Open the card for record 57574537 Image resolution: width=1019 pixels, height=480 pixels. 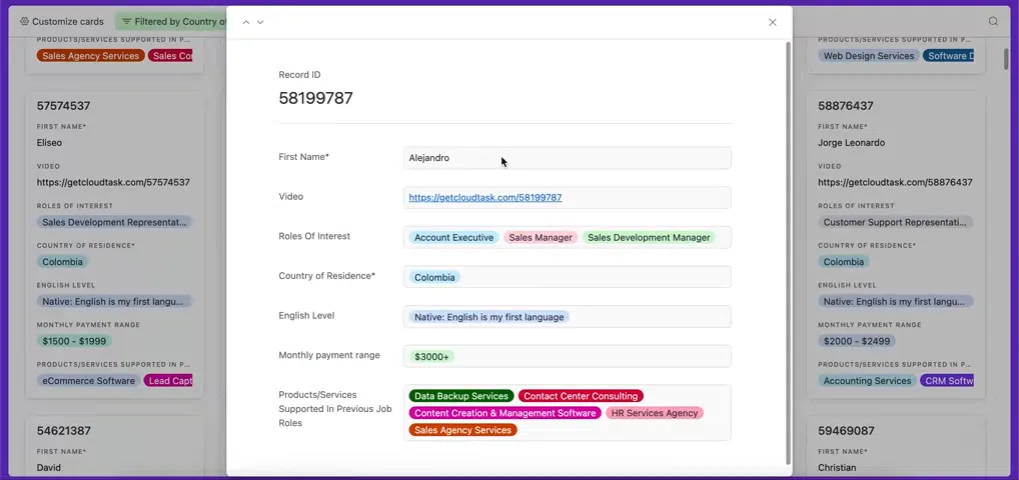coord(114,246)
